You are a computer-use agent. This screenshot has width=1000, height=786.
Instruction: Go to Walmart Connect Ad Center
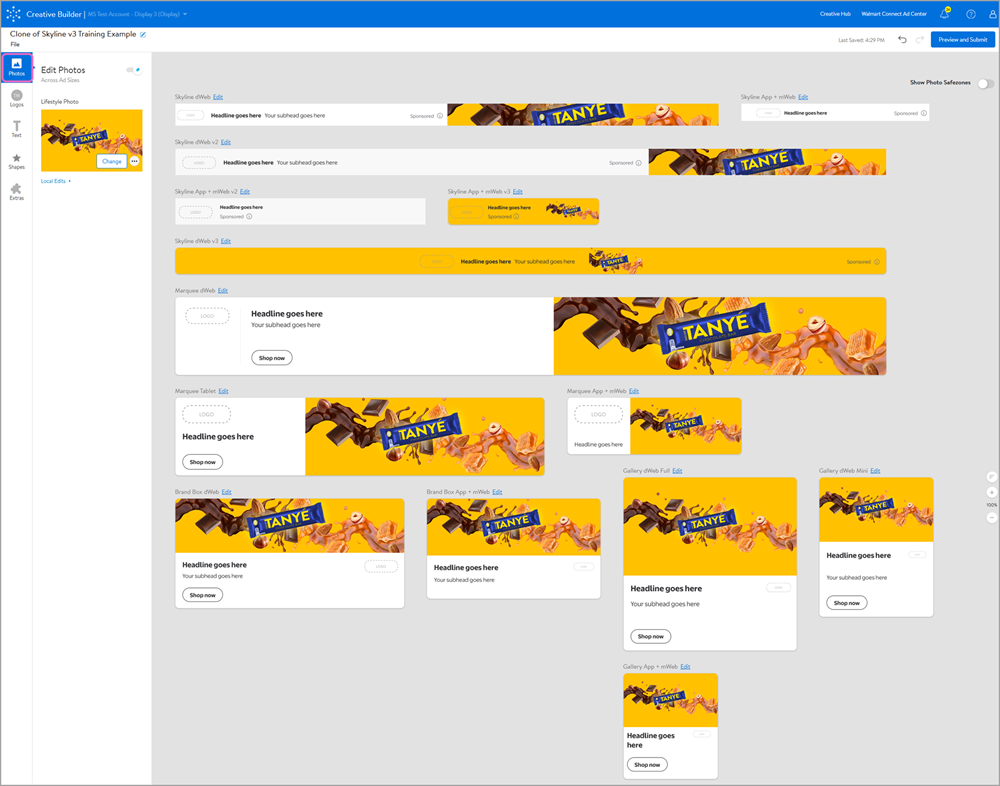[x=893, y=14]
